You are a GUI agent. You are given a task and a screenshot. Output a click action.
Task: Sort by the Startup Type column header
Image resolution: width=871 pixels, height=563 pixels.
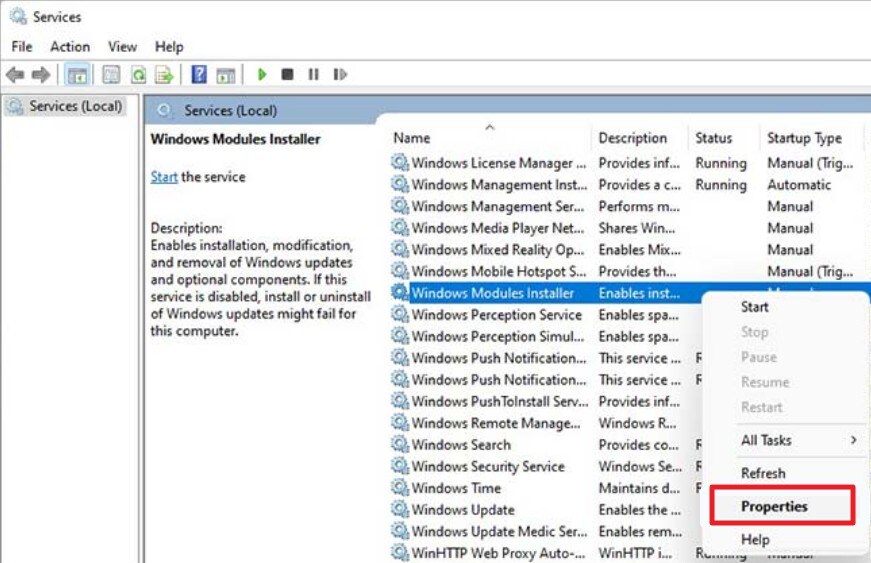coord(804,138)
